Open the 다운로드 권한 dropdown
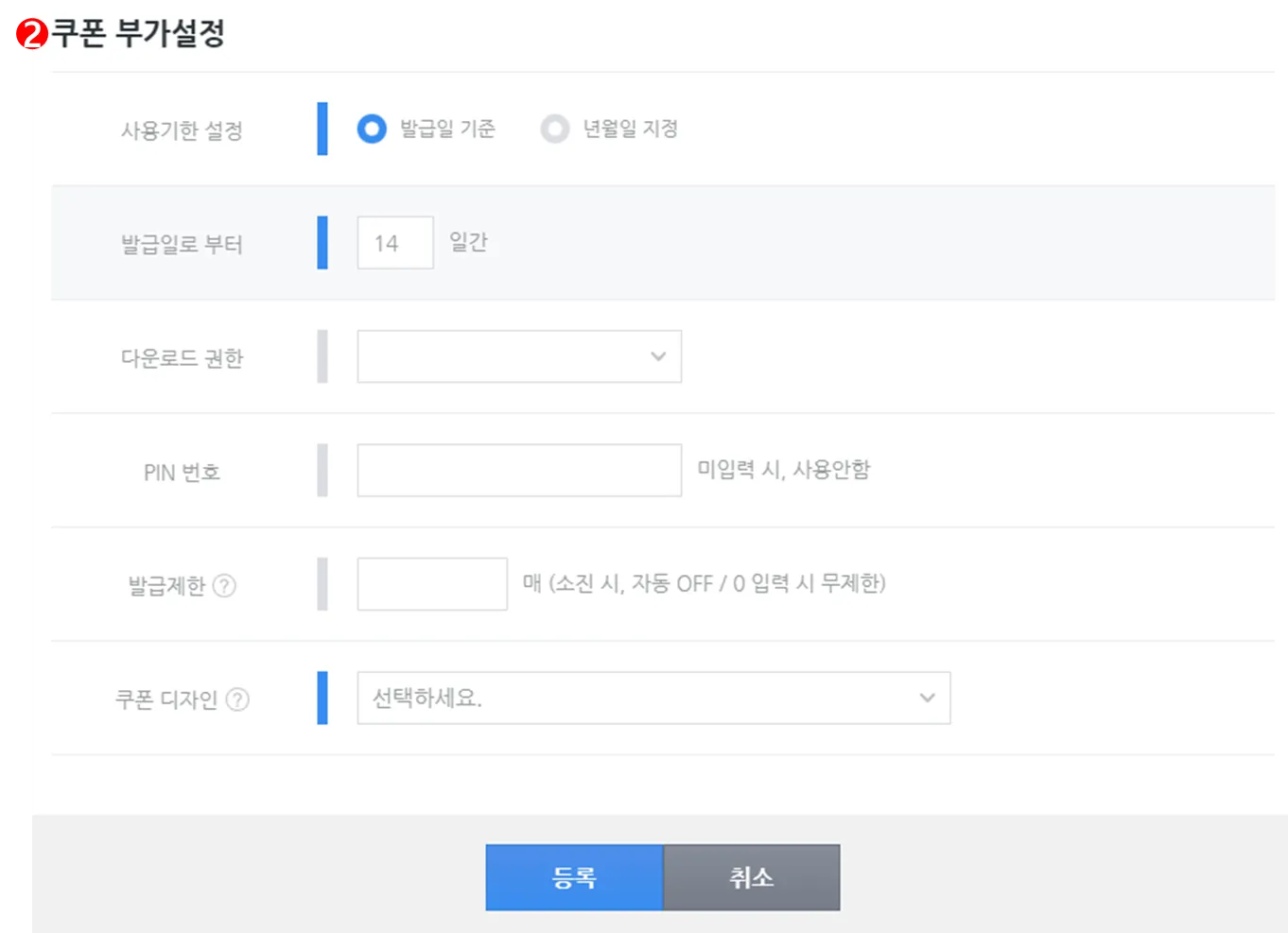The width and height of the screenshot is (1288, 933). [x=518, y=356]
